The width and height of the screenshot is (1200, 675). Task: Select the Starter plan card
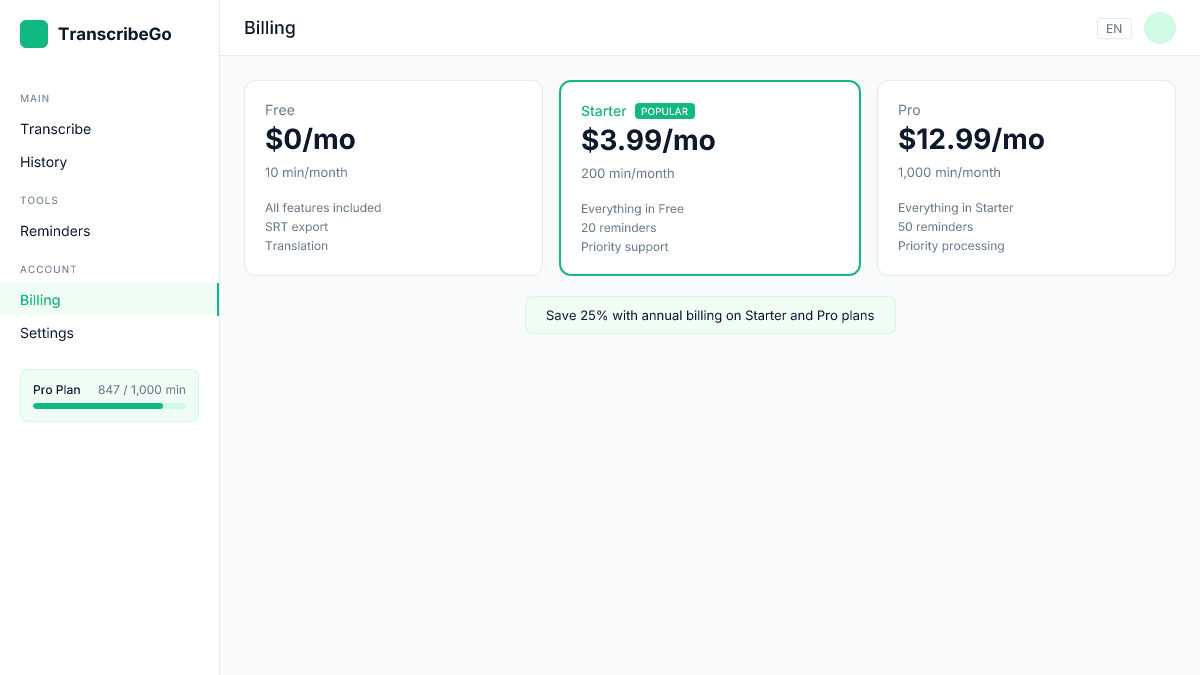(710, 177)
